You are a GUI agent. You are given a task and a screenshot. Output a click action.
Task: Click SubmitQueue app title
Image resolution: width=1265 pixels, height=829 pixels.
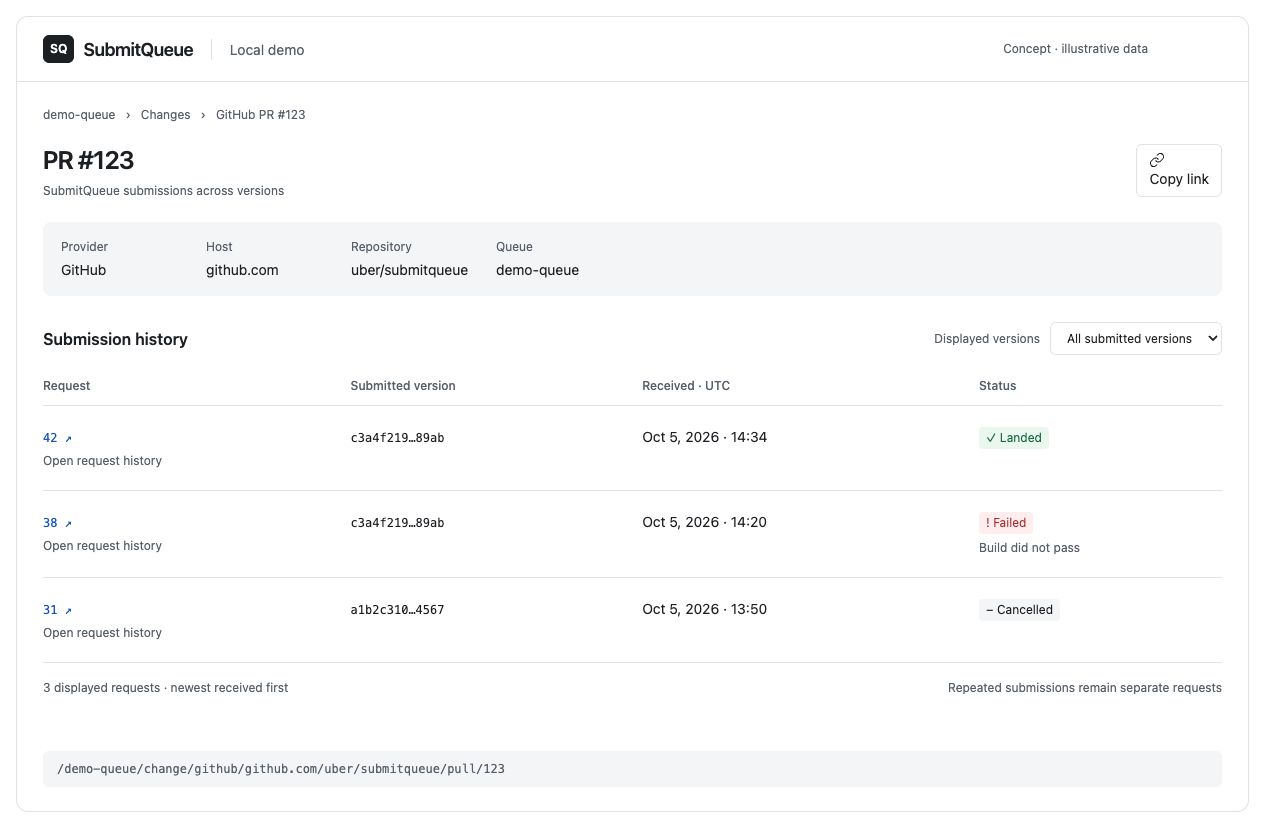pyautogui.click(x=138, y=49)
